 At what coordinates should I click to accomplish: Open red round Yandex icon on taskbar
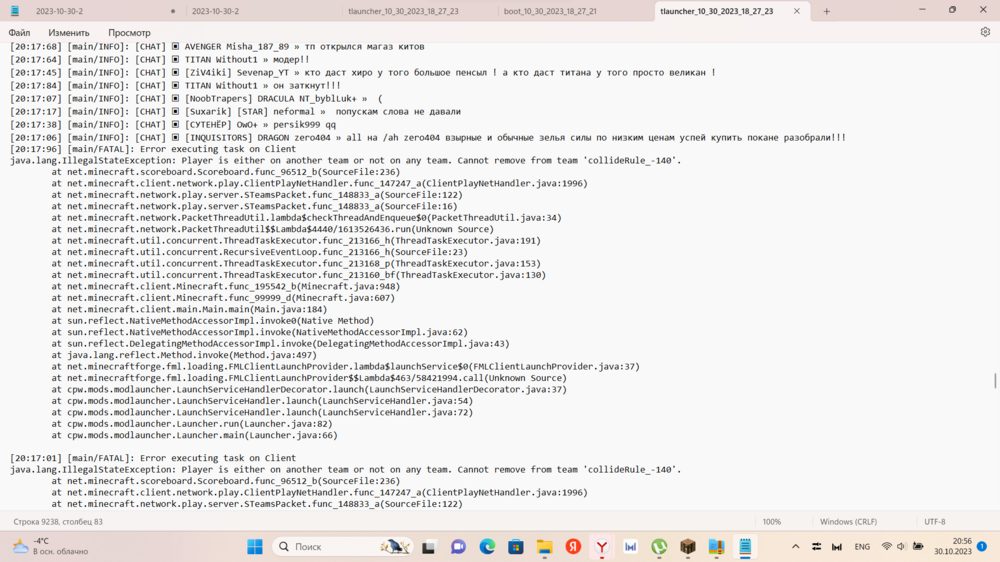click(573, 547)
